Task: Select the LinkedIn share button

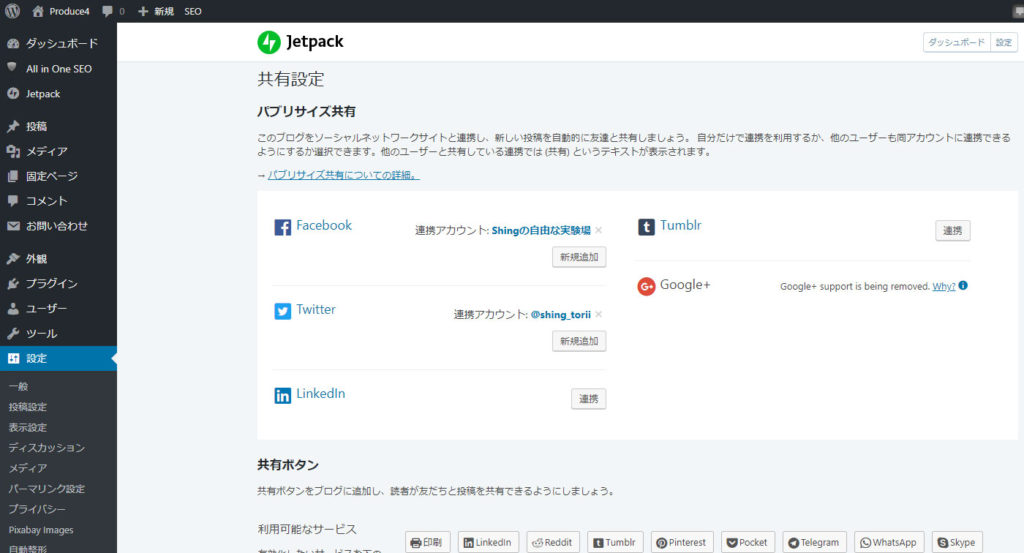Action: click(x=488, y=543)
